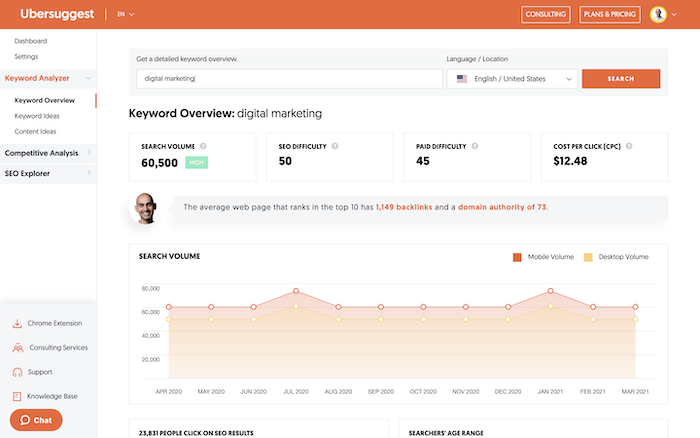Click the Ubersuggest logo
The image size is (700, 438).
(x=57, y=14)
